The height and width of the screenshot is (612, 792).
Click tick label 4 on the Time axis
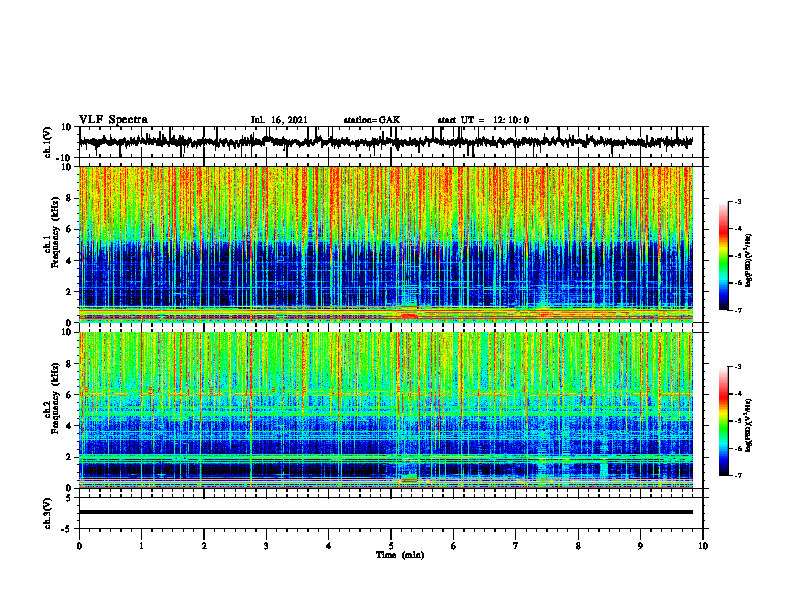point(329,546)
